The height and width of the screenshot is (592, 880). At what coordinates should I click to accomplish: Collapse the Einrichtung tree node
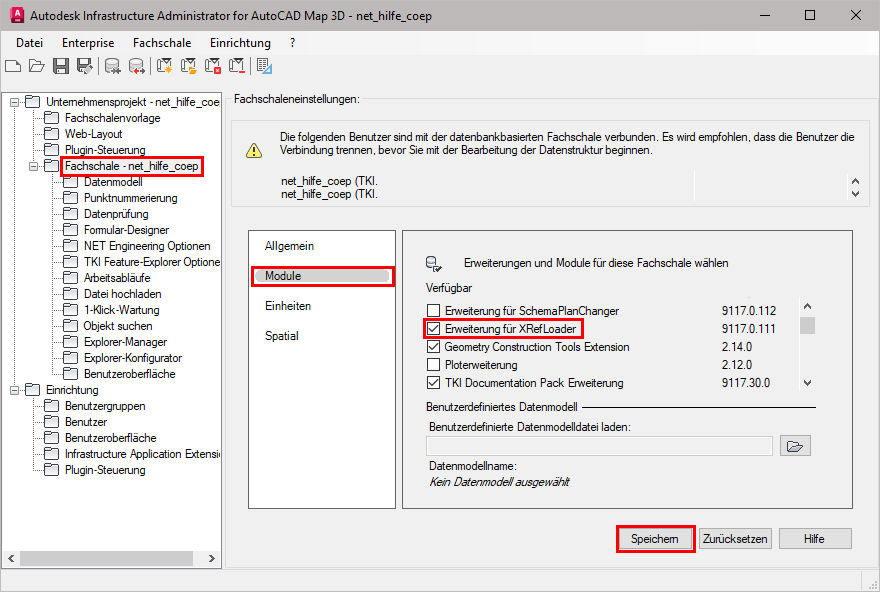[14, 390]
